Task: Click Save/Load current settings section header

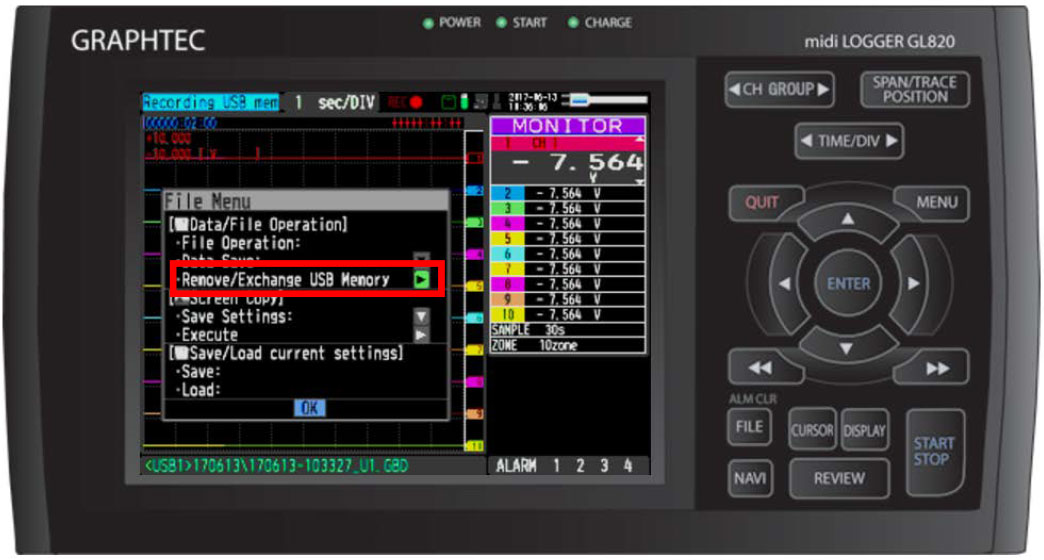Action: coord(286,353)
